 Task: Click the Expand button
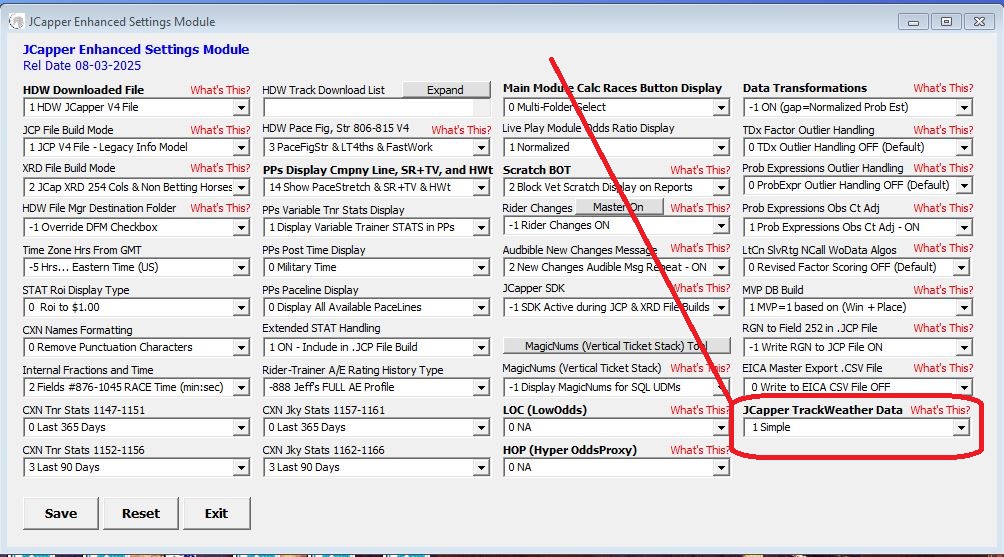pyautogui.click(x=446, y=90)
